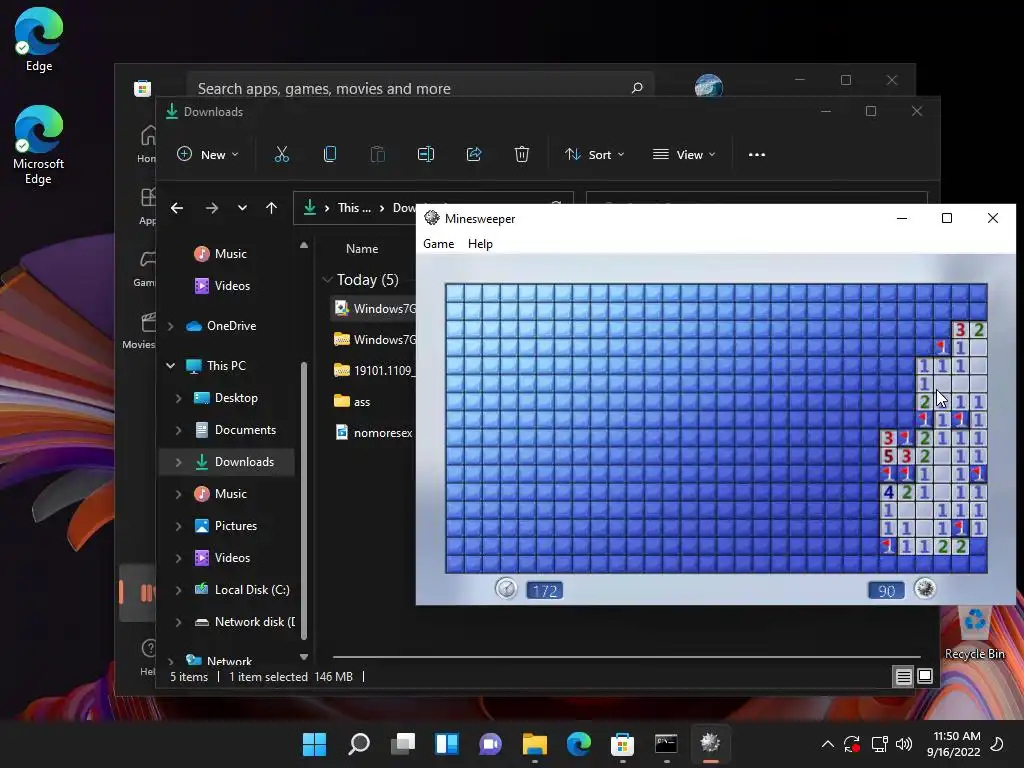Go back in File Explorer
This screenshot has width=1024, height=768.
coord(177,208)
